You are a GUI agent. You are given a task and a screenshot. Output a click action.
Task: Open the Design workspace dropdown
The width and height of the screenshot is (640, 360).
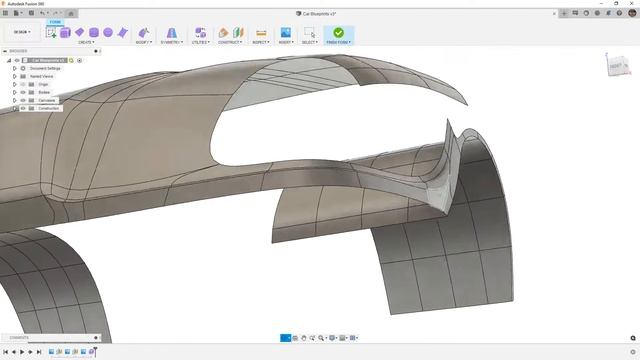(x=22, y=32)
